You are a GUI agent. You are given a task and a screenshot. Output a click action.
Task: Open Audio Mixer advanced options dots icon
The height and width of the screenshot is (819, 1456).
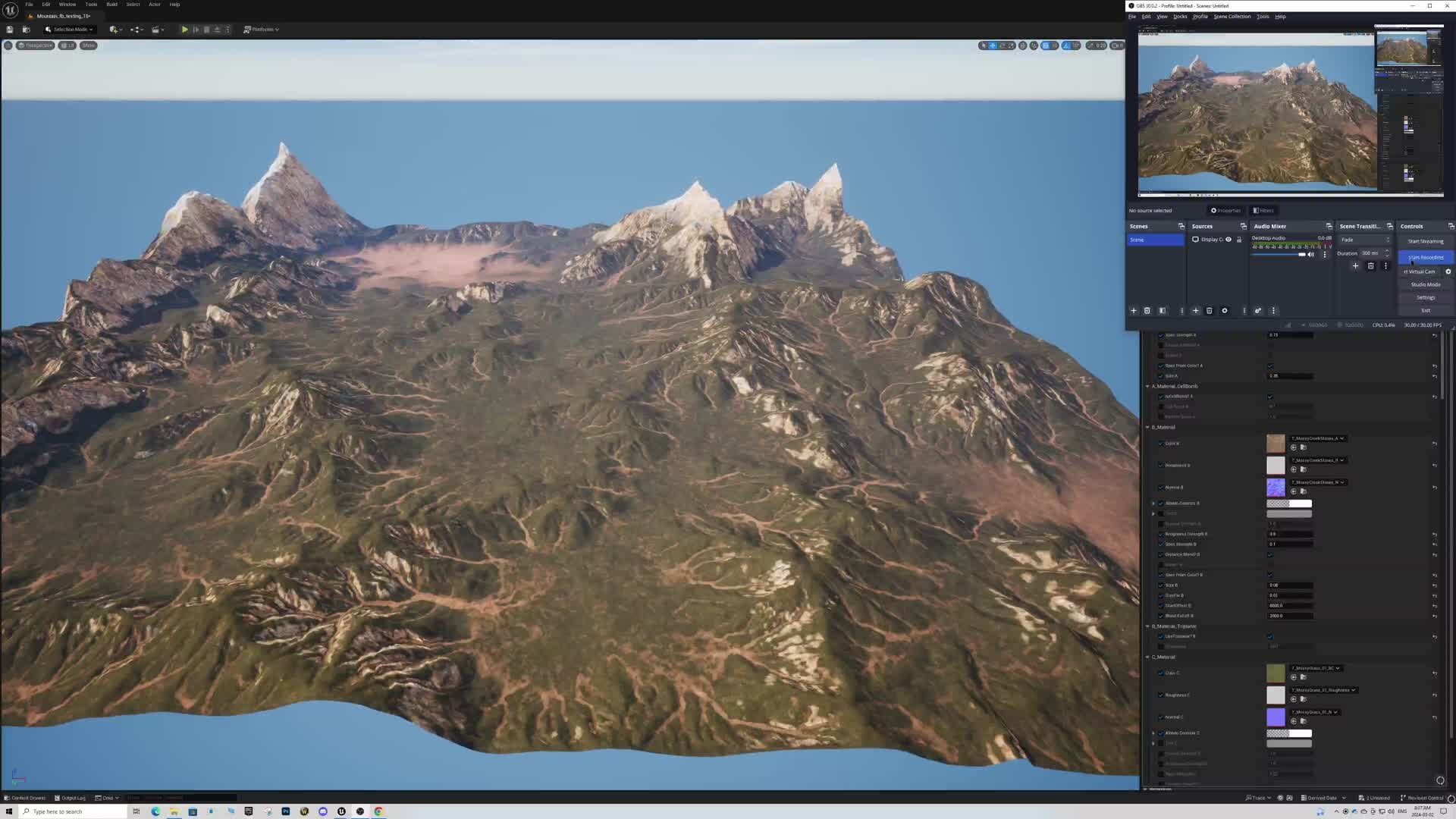[x=1325, y=254]
